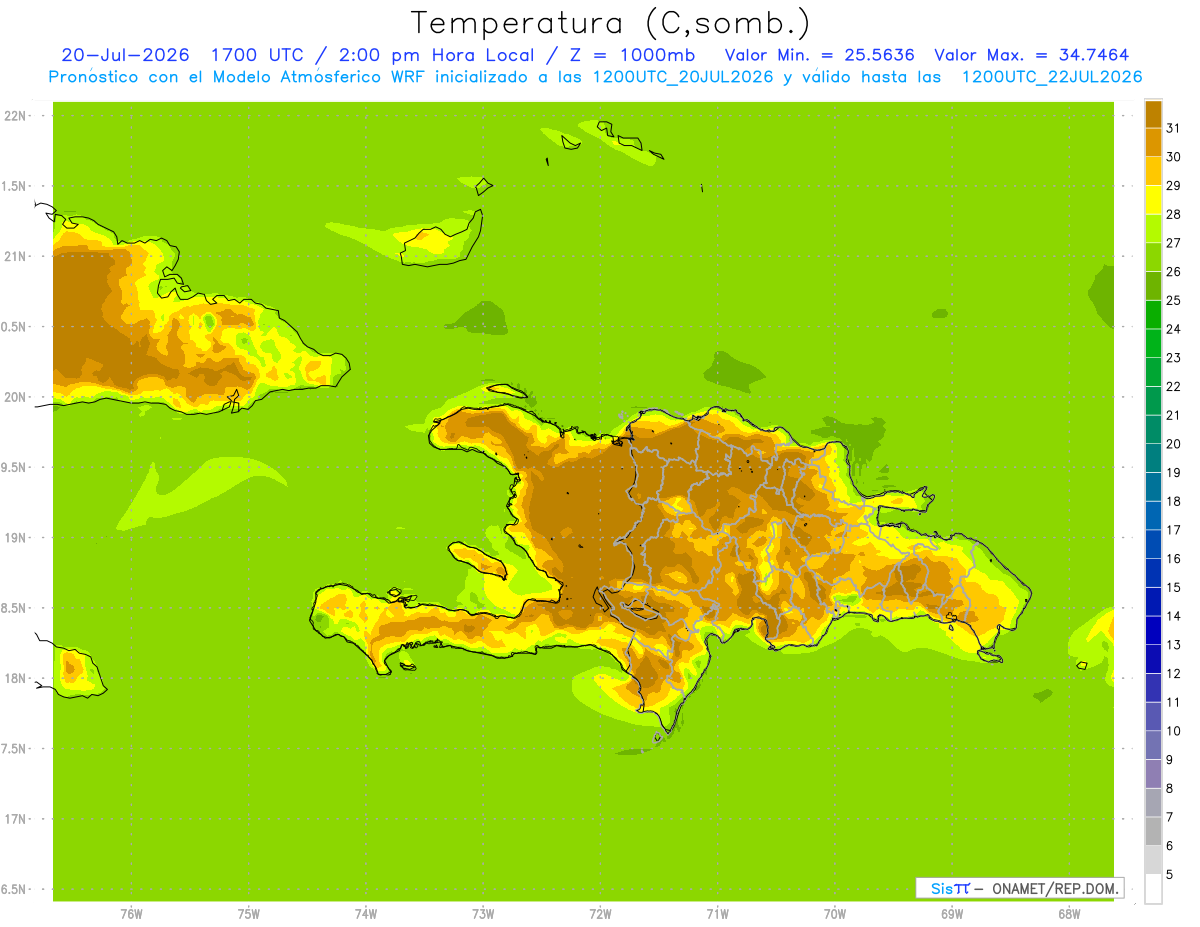The width and height of the screenshot is (1200, 927).
Task: Click the colorbar swatch between 30 and 31
Action: pyautogui.click(x=1153, y=142)
